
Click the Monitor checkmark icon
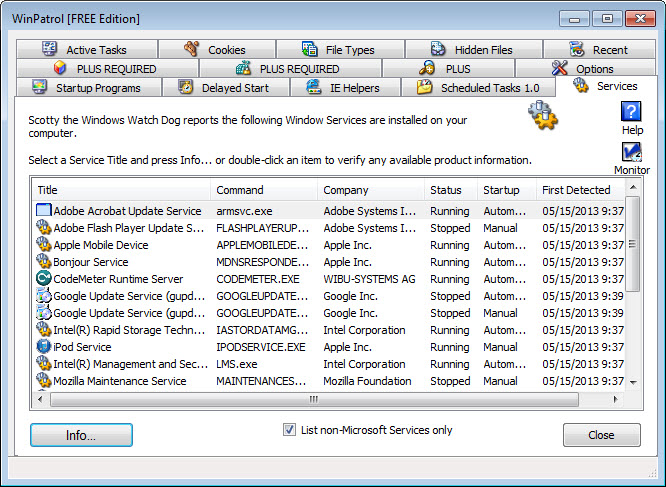point(632,152)
